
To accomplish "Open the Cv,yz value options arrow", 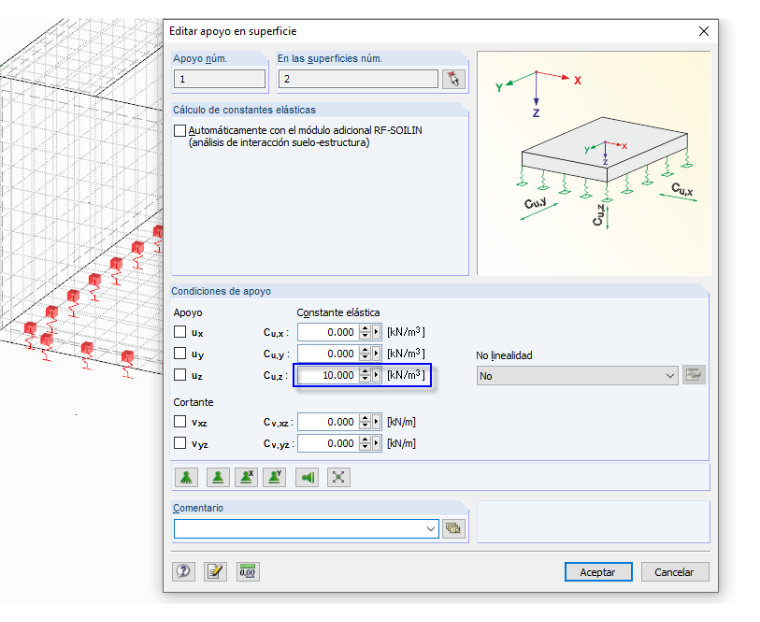I will (376, 443).
